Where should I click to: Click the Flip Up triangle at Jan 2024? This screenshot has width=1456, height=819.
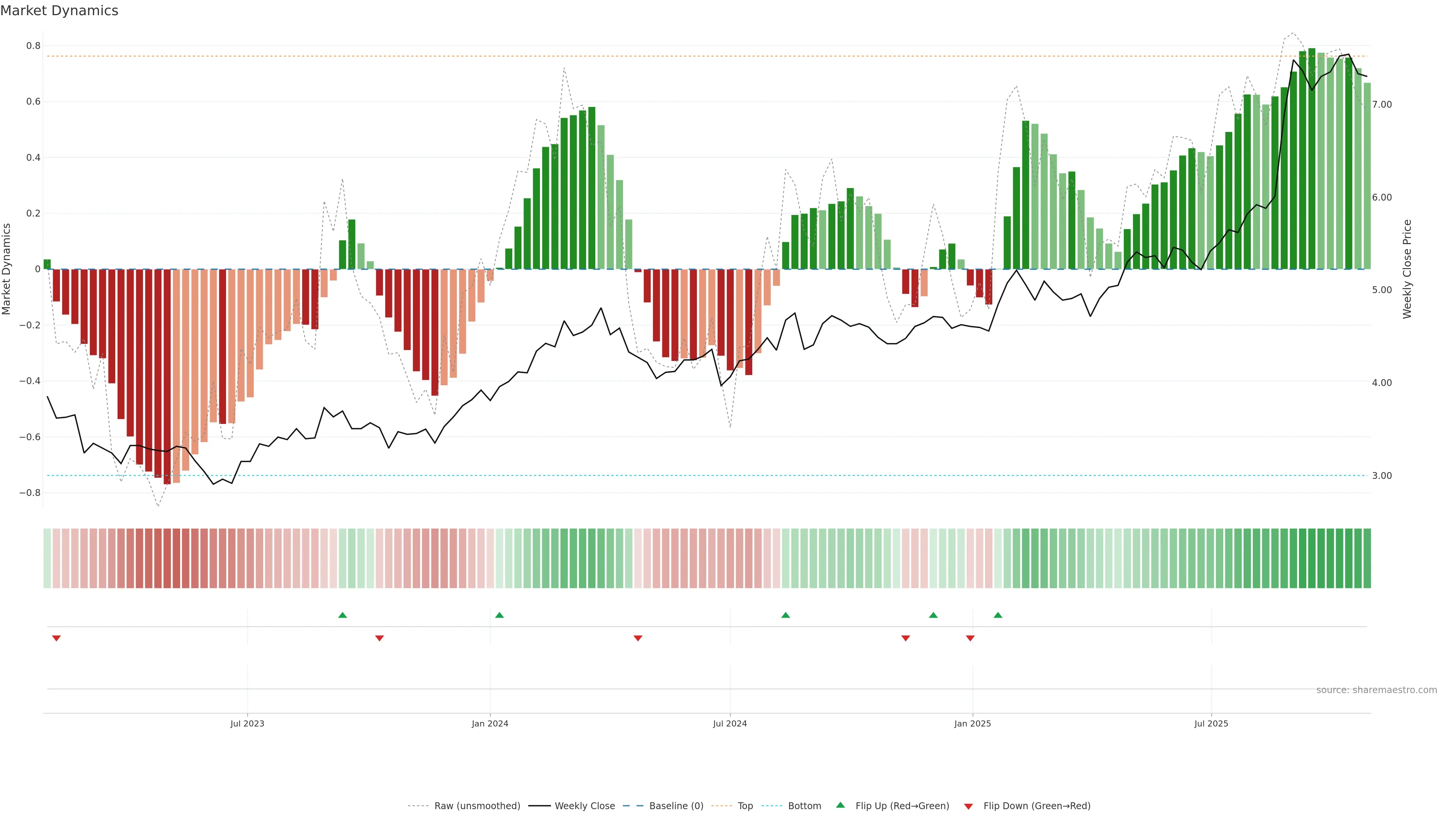[x=499, y=615]
